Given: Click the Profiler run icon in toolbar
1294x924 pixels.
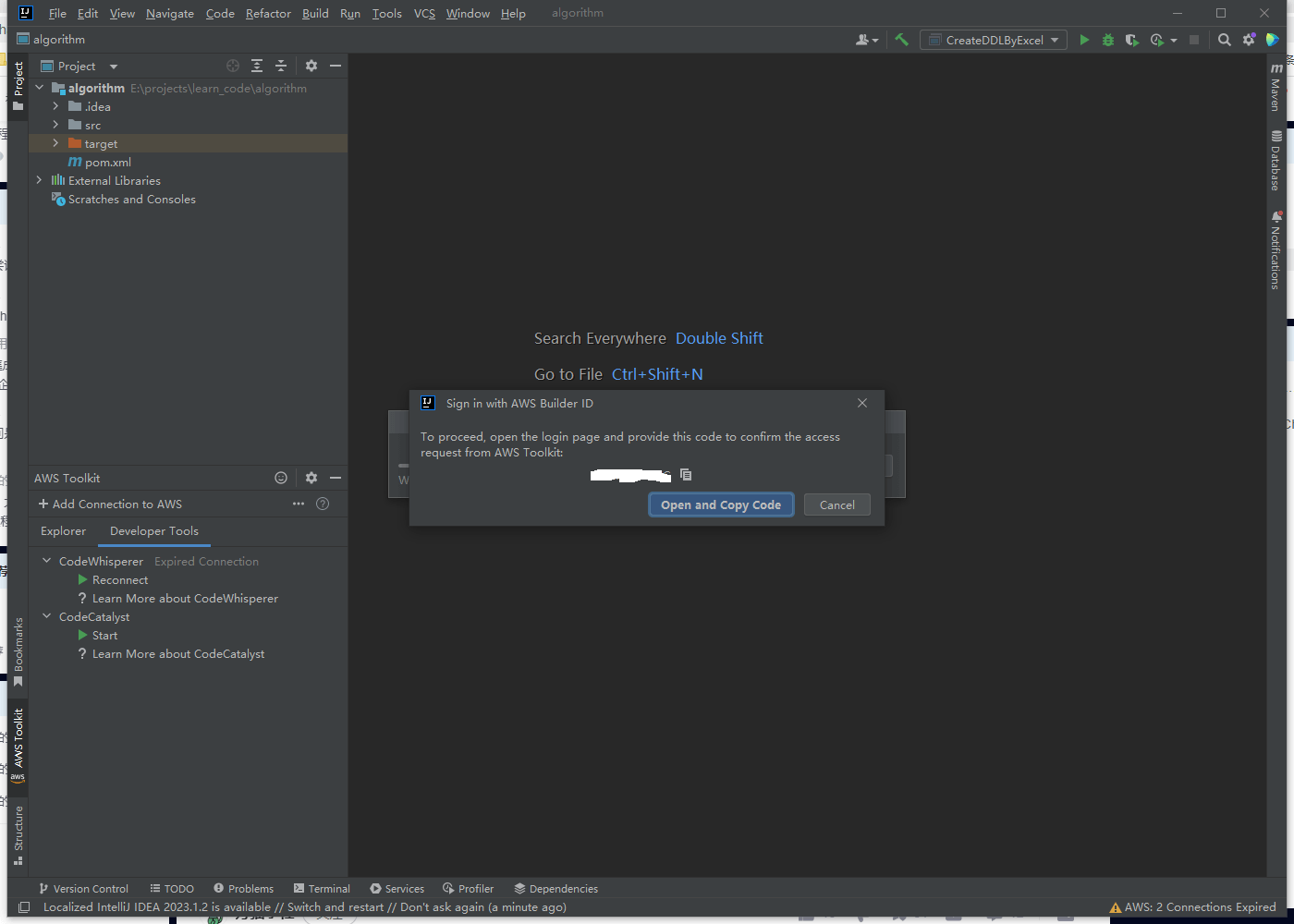Looking at the screenshot, I should pyautogui.click(x=1156, y=40).
